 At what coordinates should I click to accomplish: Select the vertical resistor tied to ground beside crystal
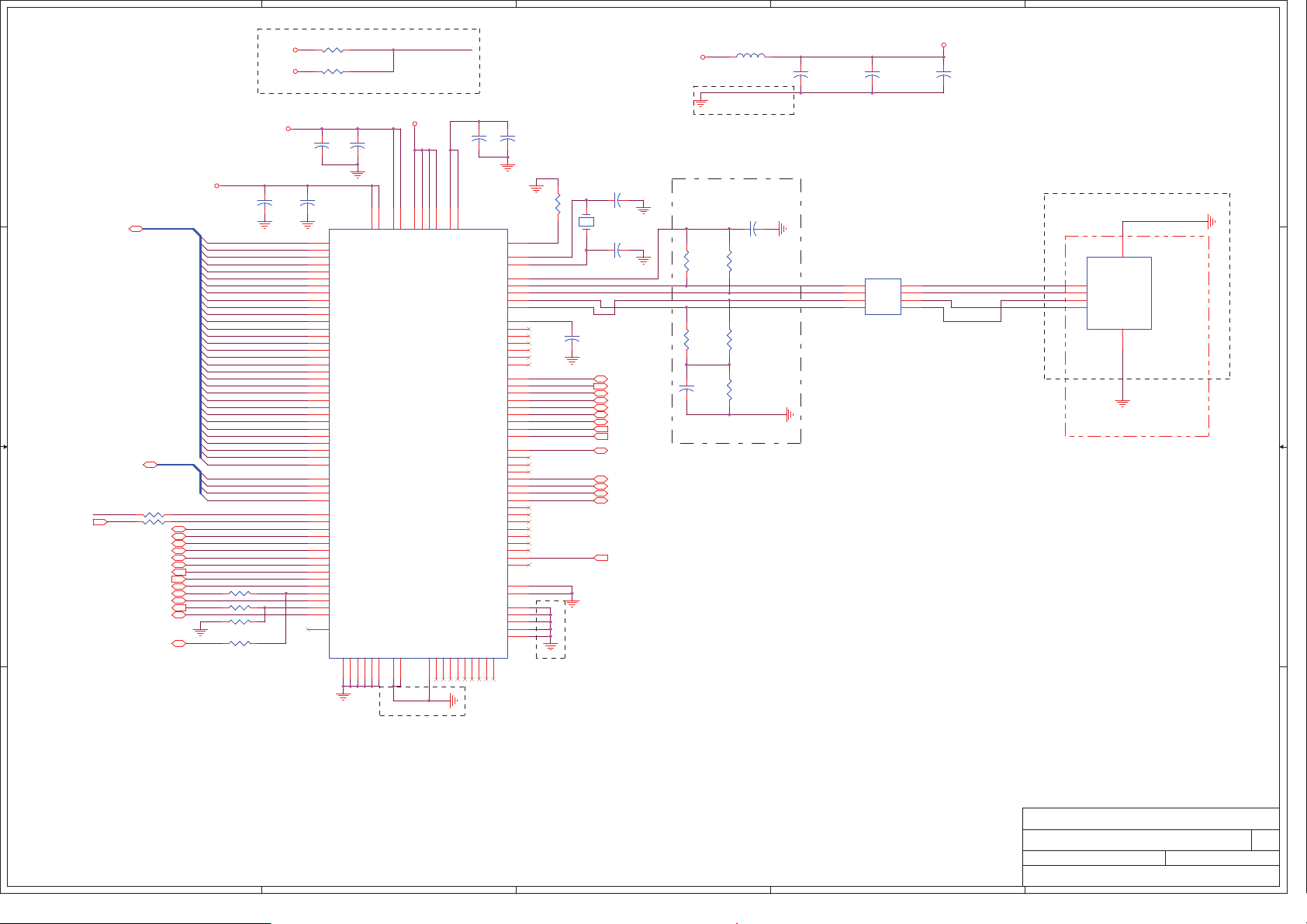(x=558, y=203)
